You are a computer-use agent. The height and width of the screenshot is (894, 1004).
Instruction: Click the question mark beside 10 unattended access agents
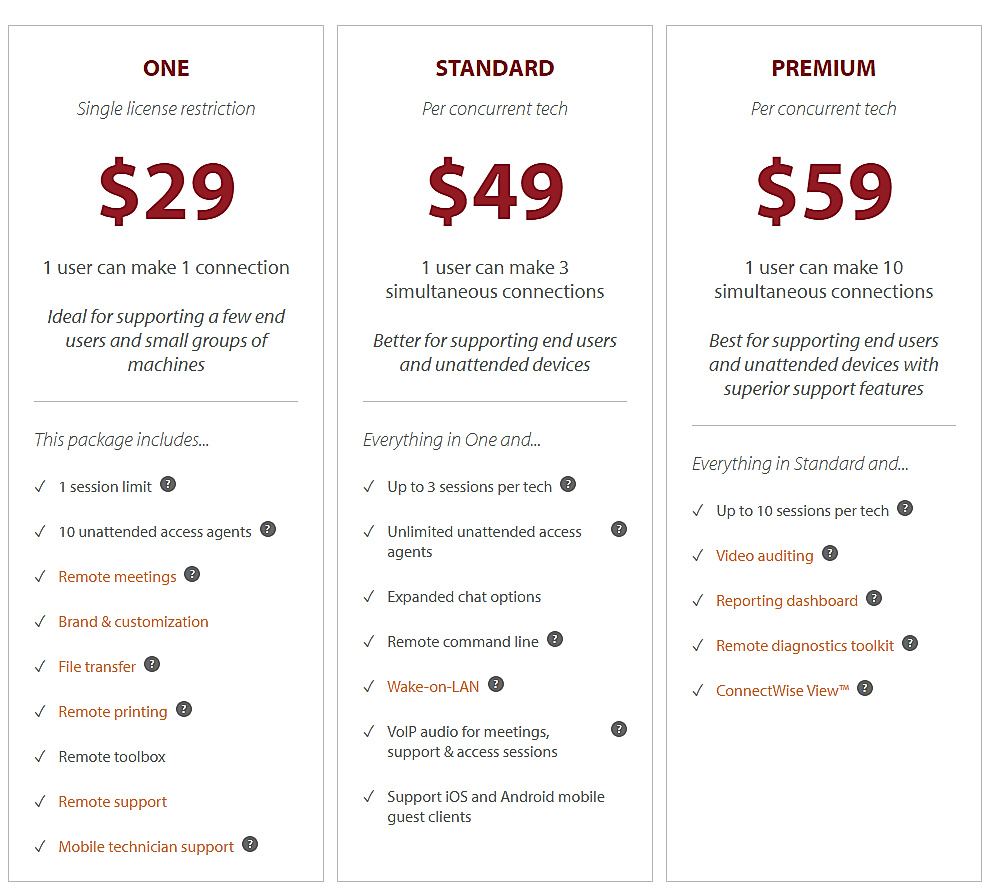click(268, 529)
